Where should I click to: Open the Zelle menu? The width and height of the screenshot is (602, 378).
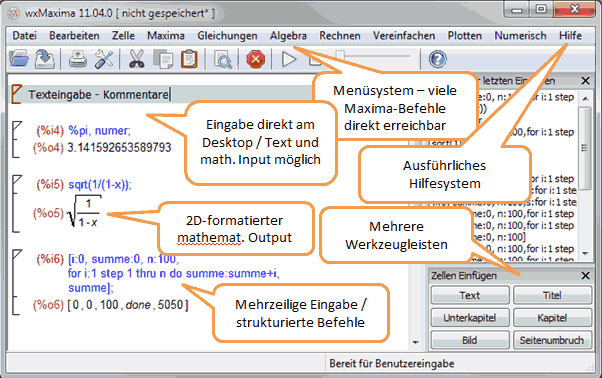point(123,36)
